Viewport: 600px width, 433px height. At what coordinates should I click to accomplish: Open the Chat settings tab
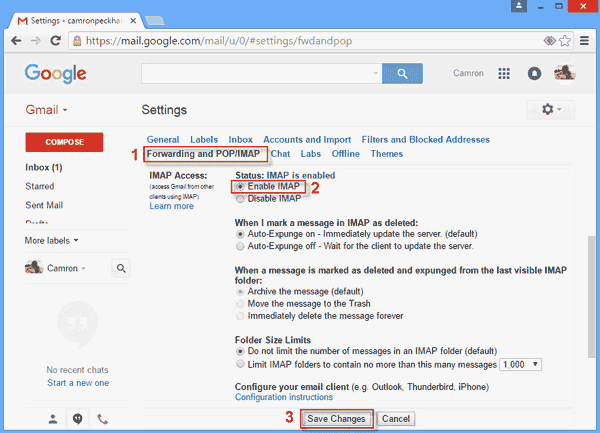(280, 154)
